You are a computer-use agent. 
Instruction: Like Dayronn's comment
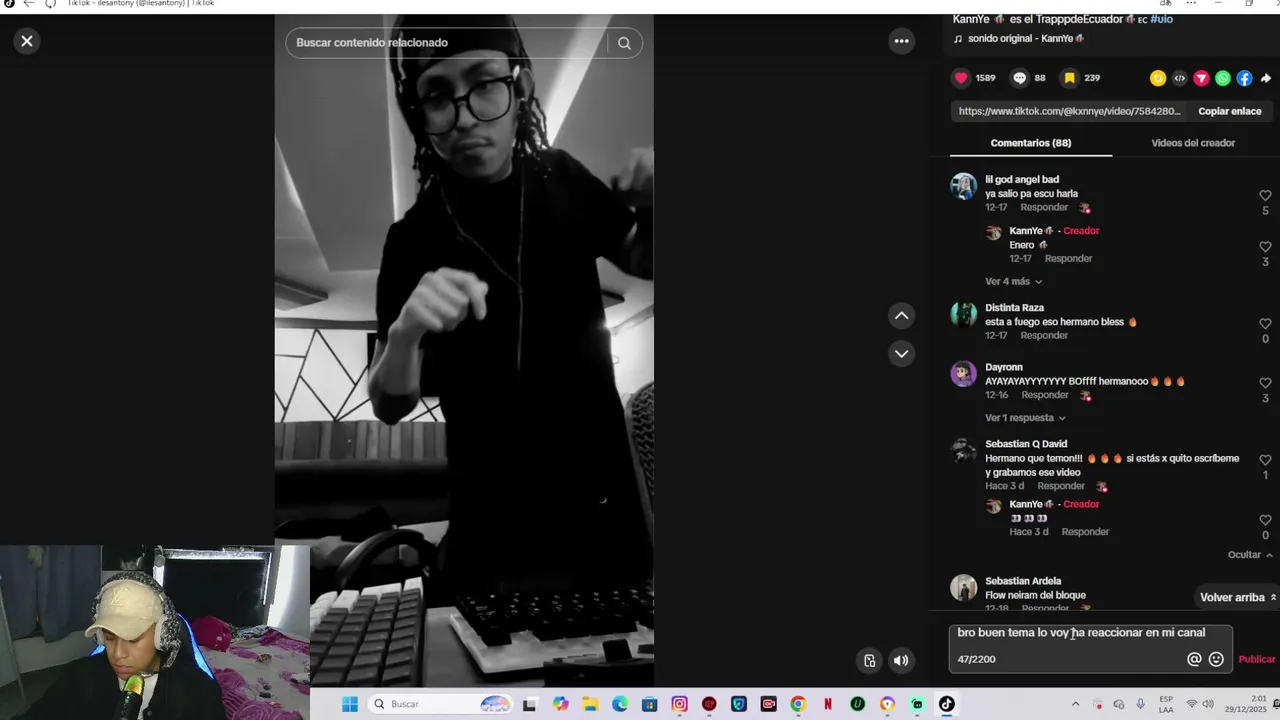coord(1265,383)
